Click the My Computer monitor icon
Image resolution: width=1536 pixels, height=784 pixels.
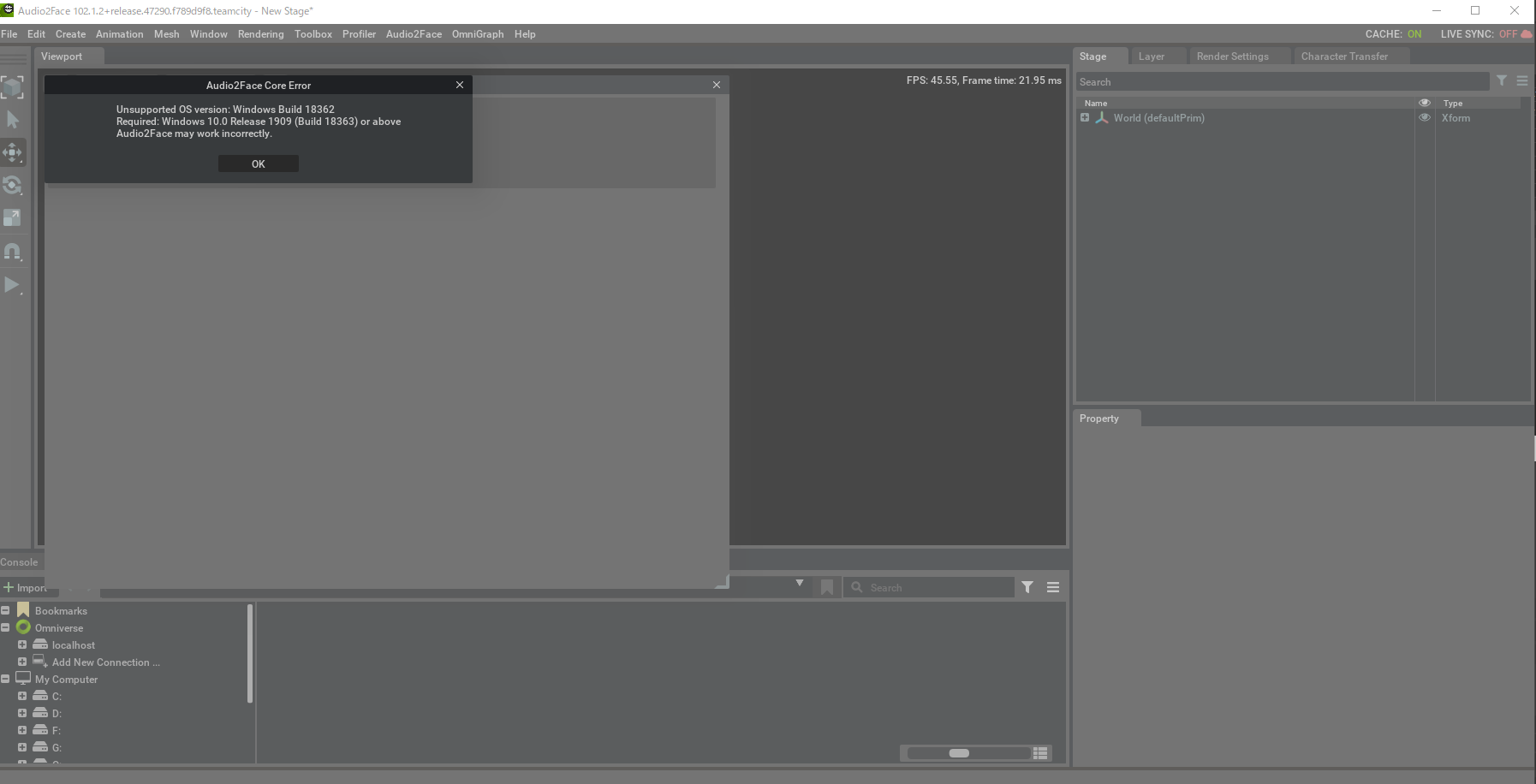coord(23,679)
